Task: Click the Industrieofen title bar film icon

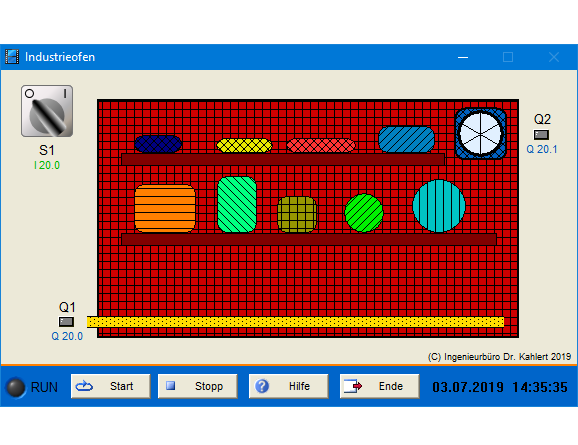Action: pos(12,57)
